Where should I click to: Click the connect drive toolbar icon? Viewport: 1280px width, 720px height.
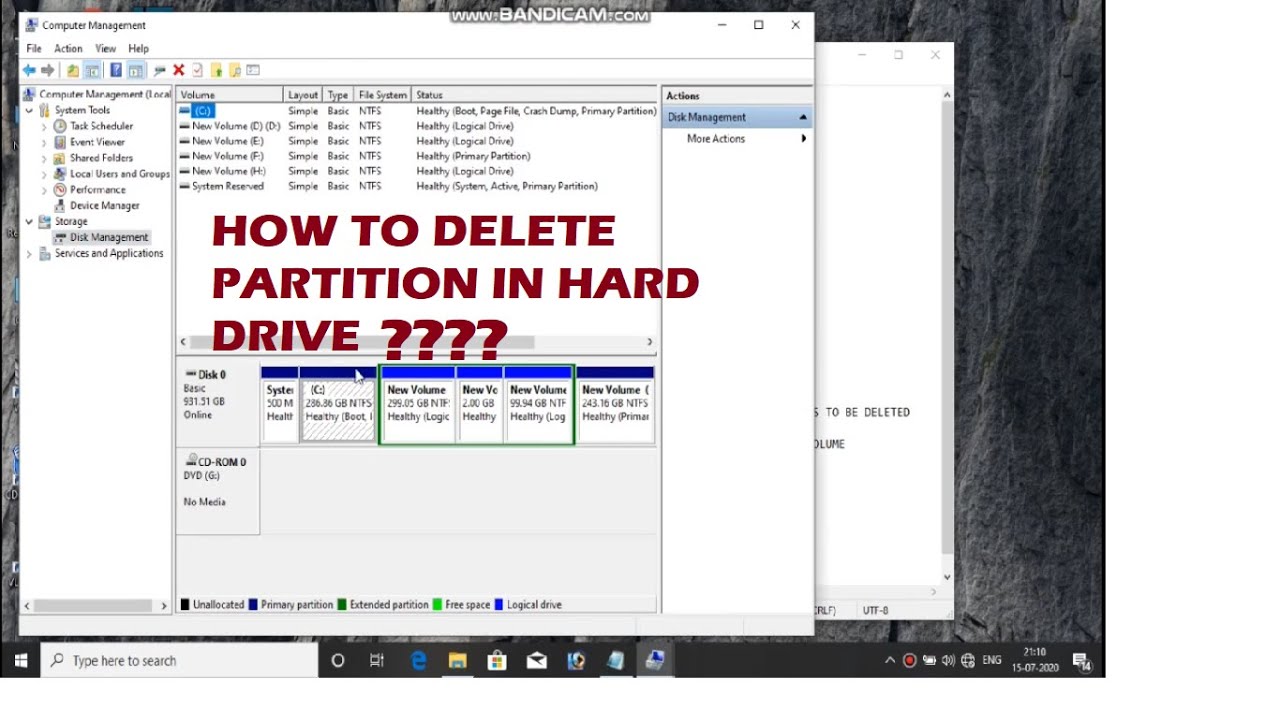[159, 70]
